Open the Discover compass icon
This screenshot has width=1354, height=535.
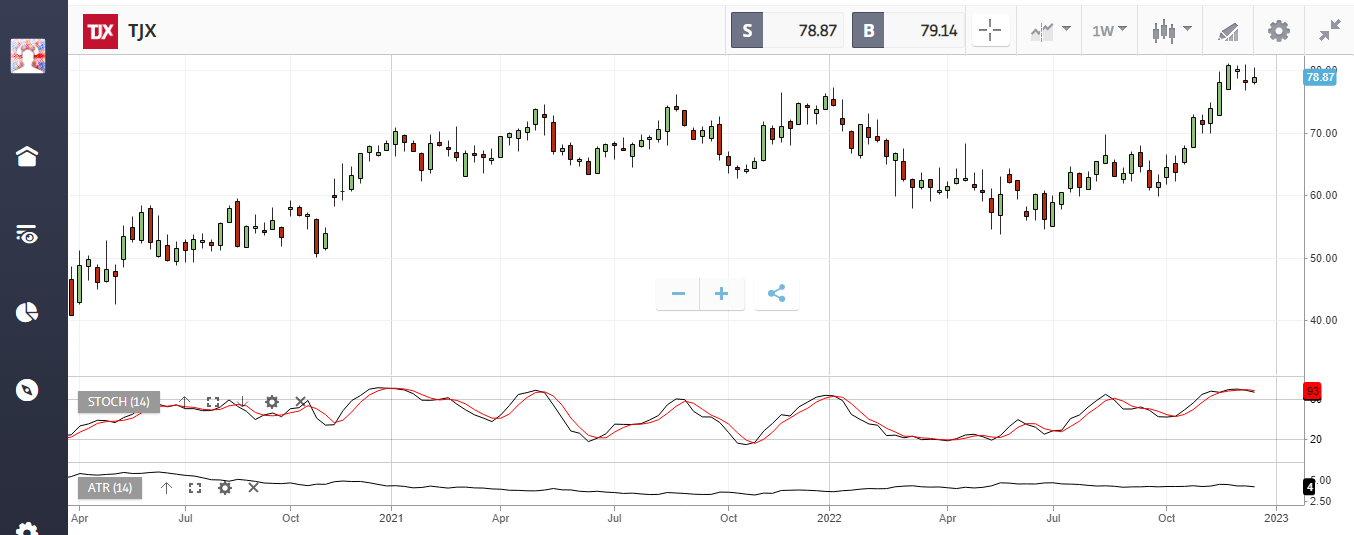(27, 390)
